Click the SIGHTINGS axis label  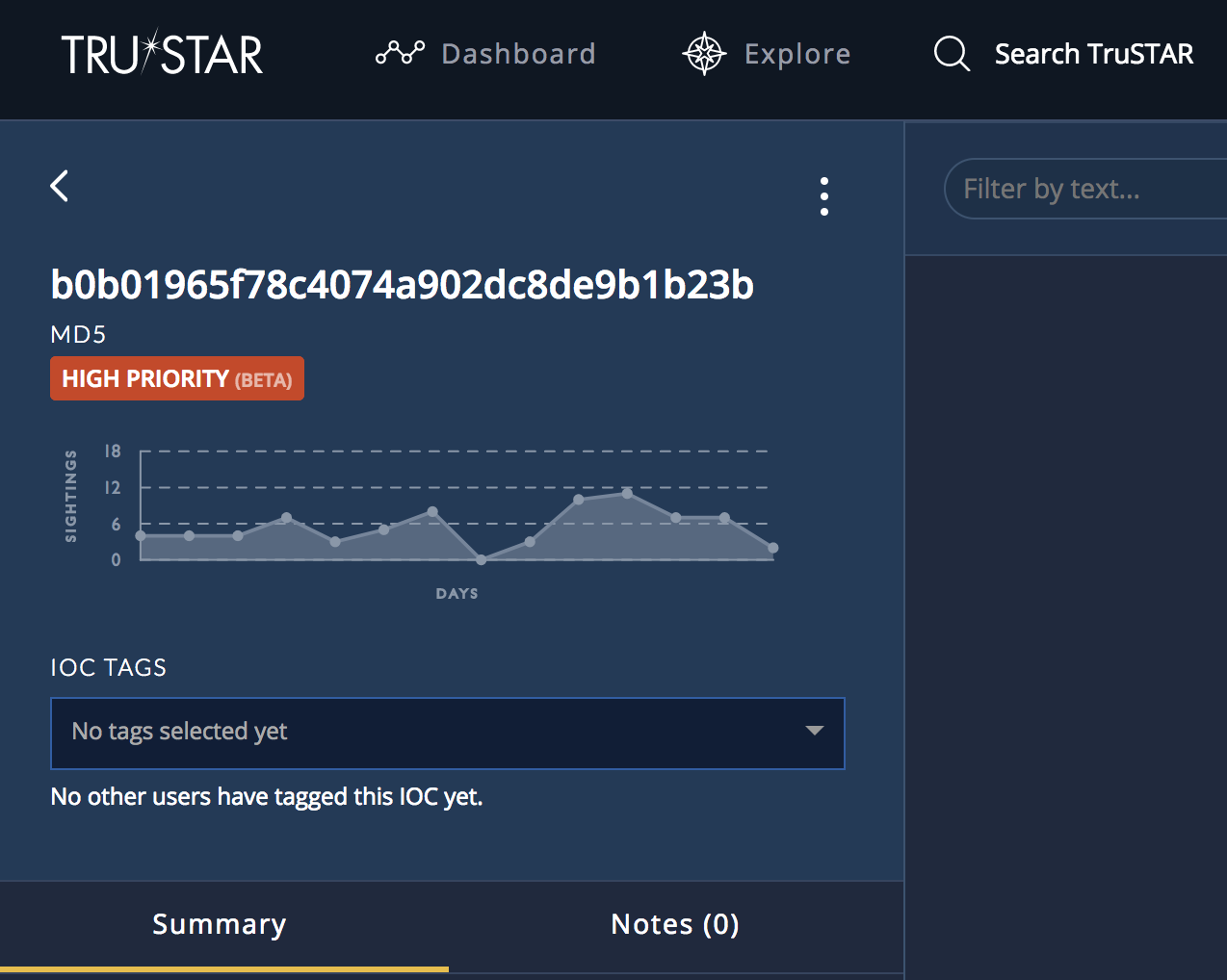pyautogui.click(x=70, y=496)
